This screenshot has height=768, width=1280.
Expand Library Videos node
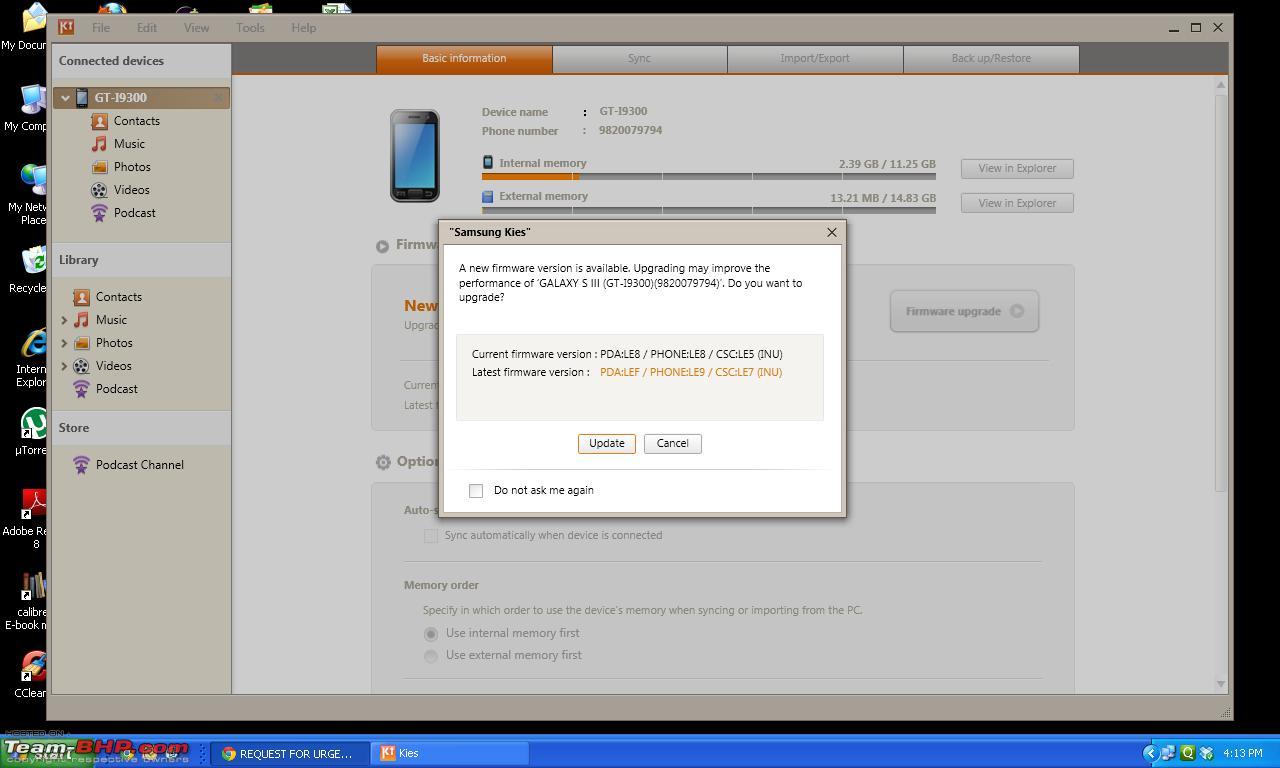[x=65, y=366]
